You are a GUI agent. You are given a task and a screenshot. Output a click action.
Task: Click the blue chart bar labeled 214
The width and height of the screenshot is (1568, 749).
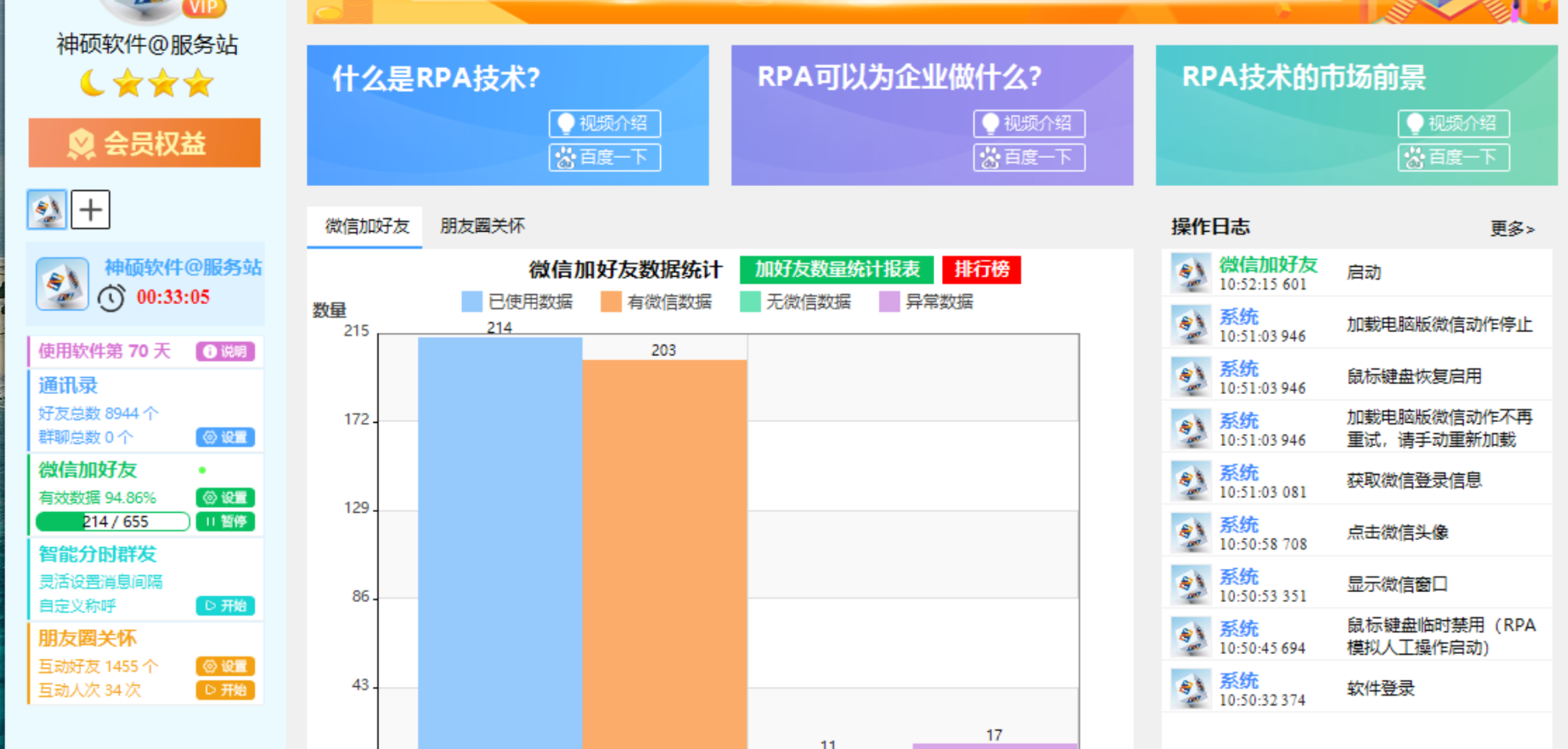[x=500, y=543]
